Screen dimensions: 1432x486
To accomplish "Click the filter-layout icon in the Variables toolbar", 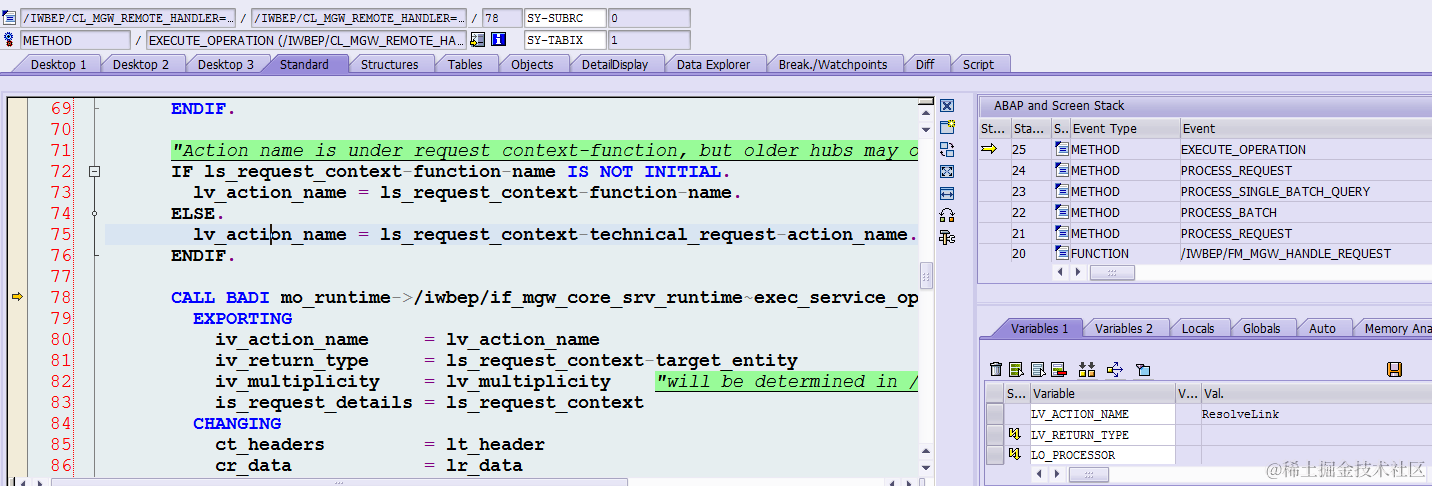I will 1143,370.
